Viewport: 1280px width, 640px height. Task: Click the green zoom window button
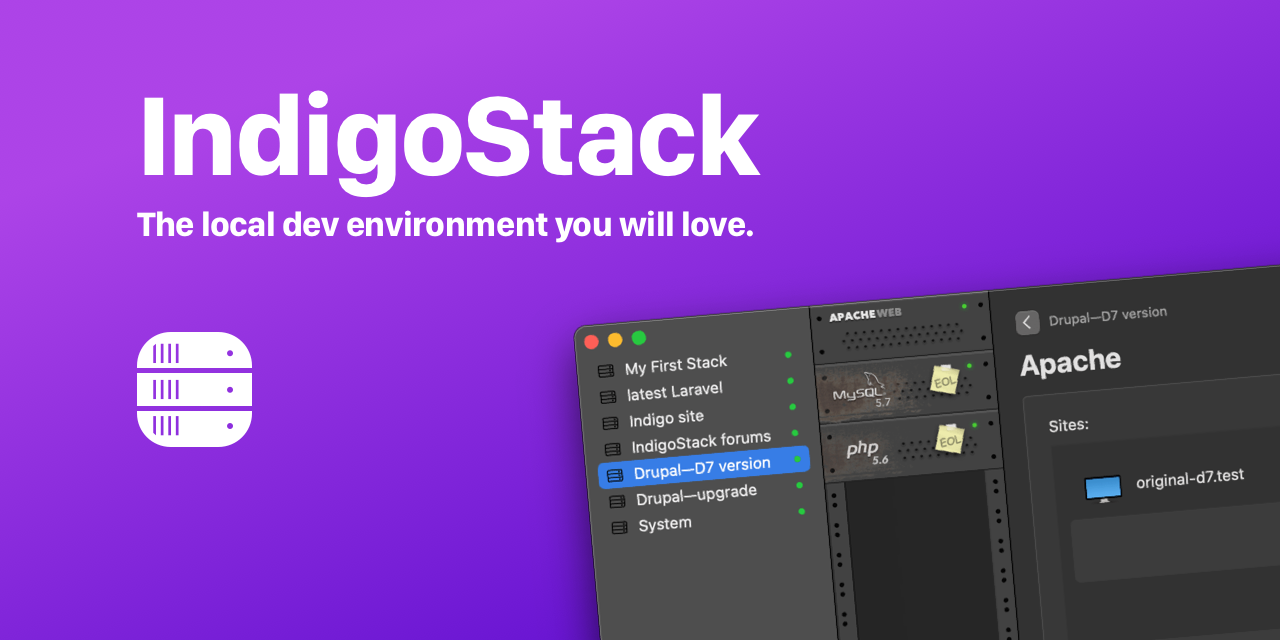click(x=639, y=338)
